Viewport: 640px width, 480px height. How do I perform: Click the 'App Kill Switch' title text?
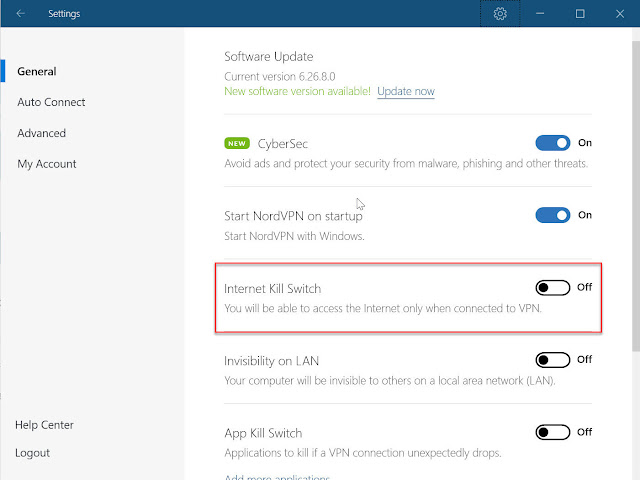(x=263, y=433)
